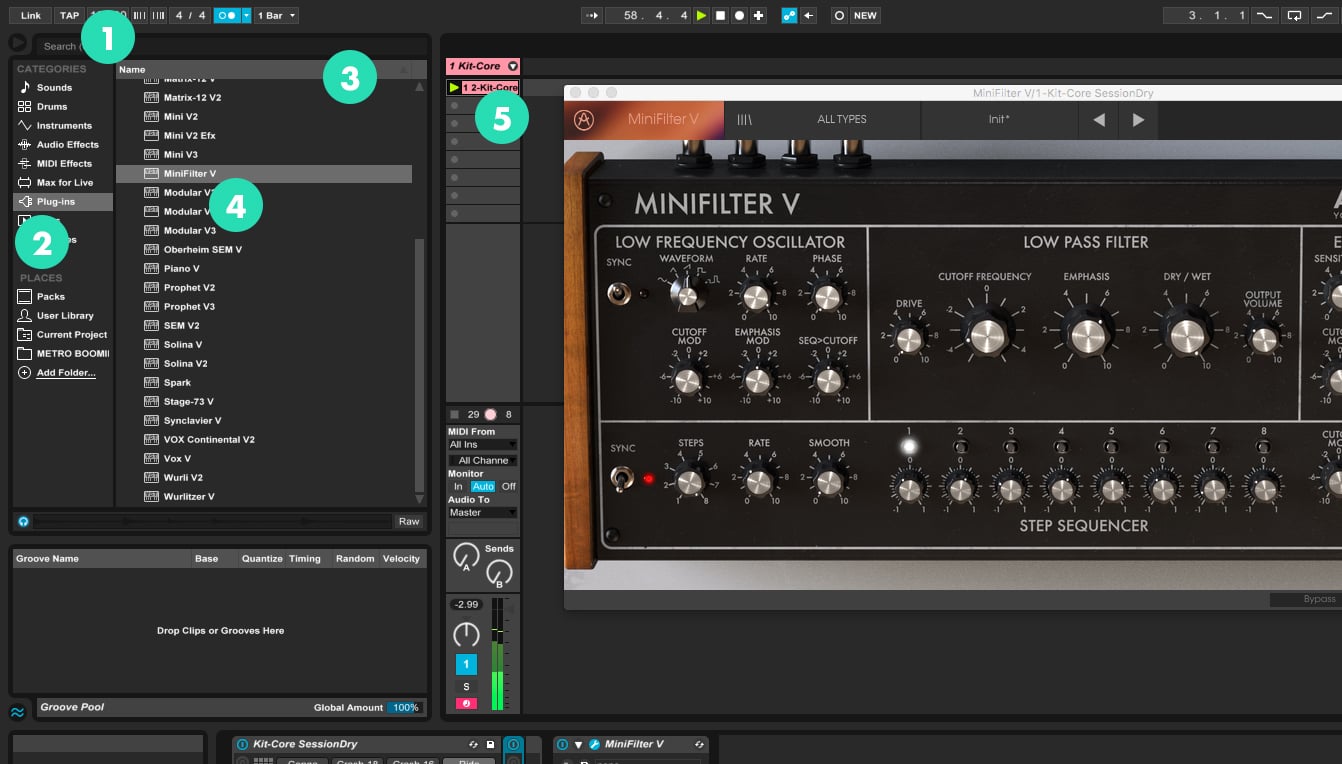
Task: Select the Audio Effects category
Action: [x=67, y=144]
